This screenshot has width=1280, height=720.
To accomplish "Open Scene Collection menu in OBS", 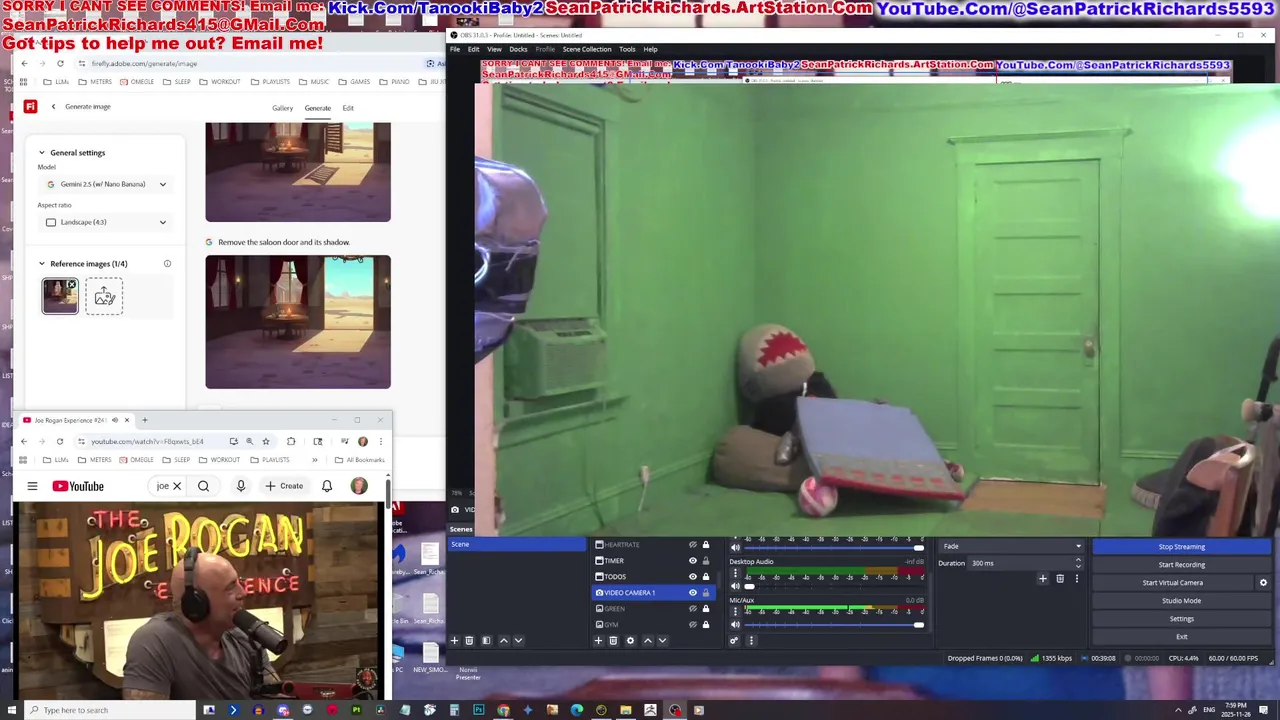I will click(587, 49).
